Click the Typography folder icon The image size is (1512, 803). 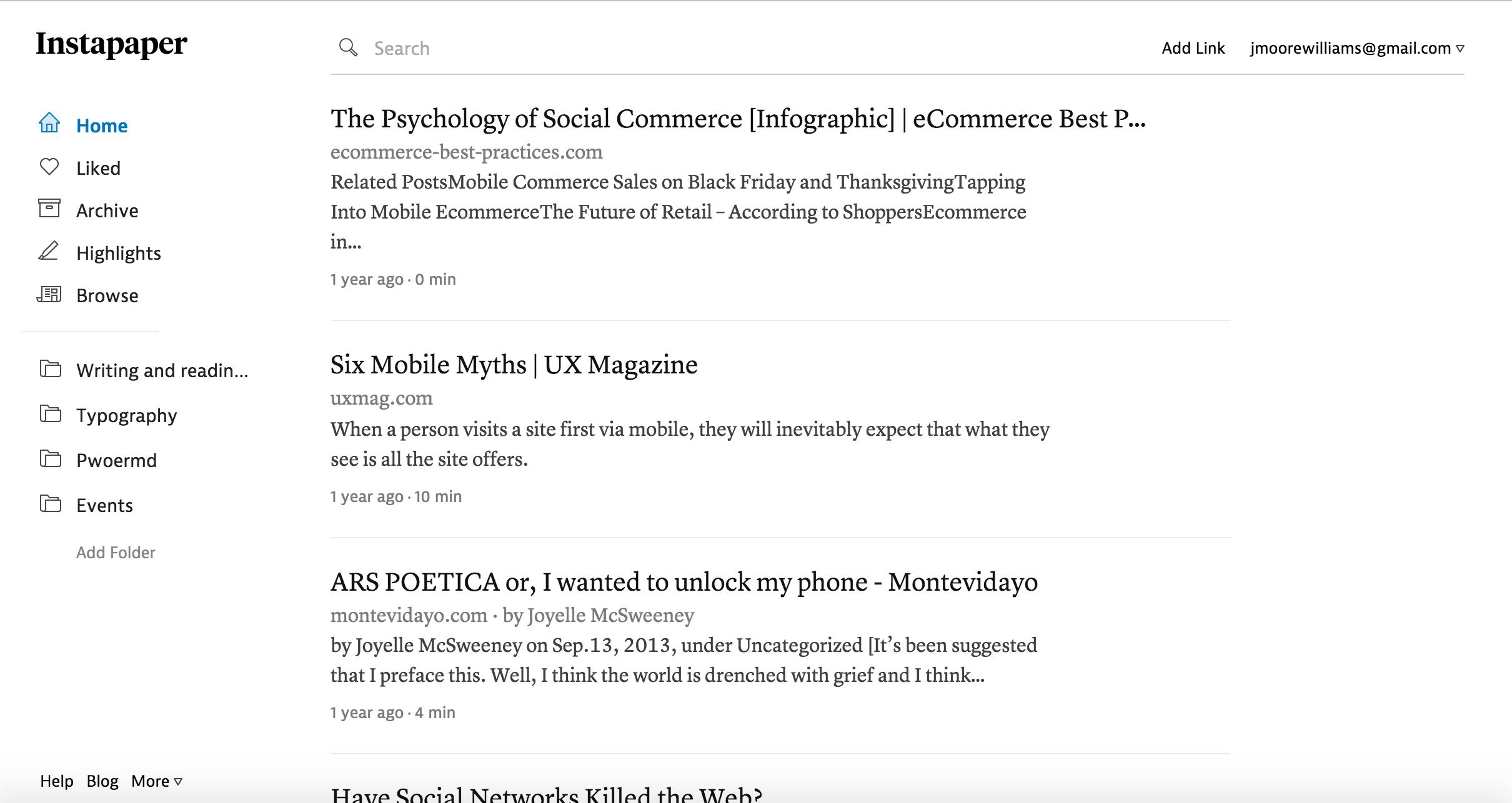(51, 414)
